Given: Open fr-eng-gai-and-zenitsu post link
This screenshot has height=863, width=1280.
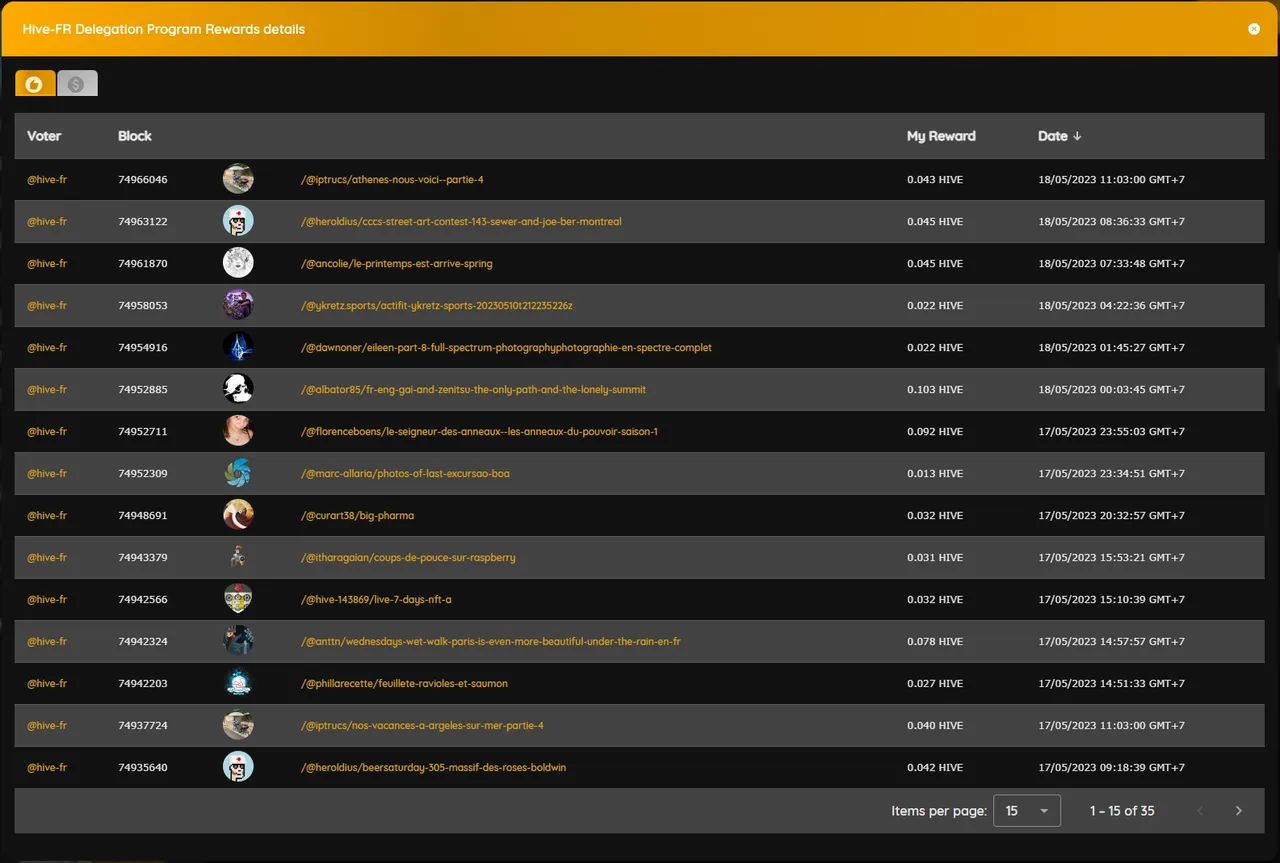Looking at the screenshot, I should pos(474,390).
